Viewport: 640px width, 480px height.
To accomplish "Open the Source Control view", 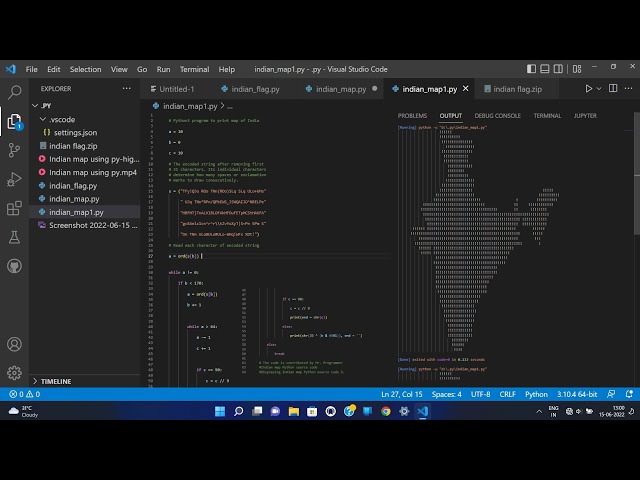I will click(x=14, y=150).
